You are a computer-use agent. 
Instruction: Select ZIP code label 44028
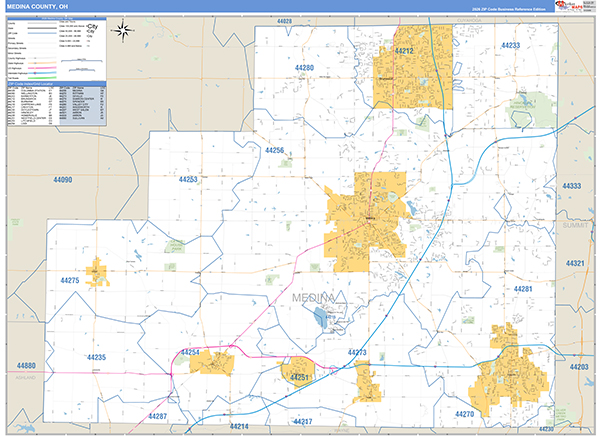coord(284,21)
